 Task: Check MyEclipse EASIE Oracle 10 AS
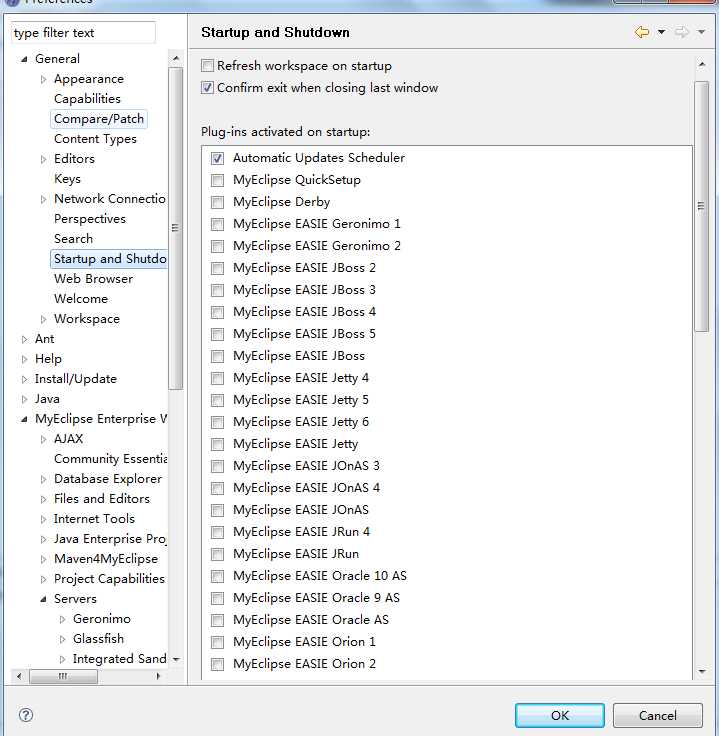point(217,576)
